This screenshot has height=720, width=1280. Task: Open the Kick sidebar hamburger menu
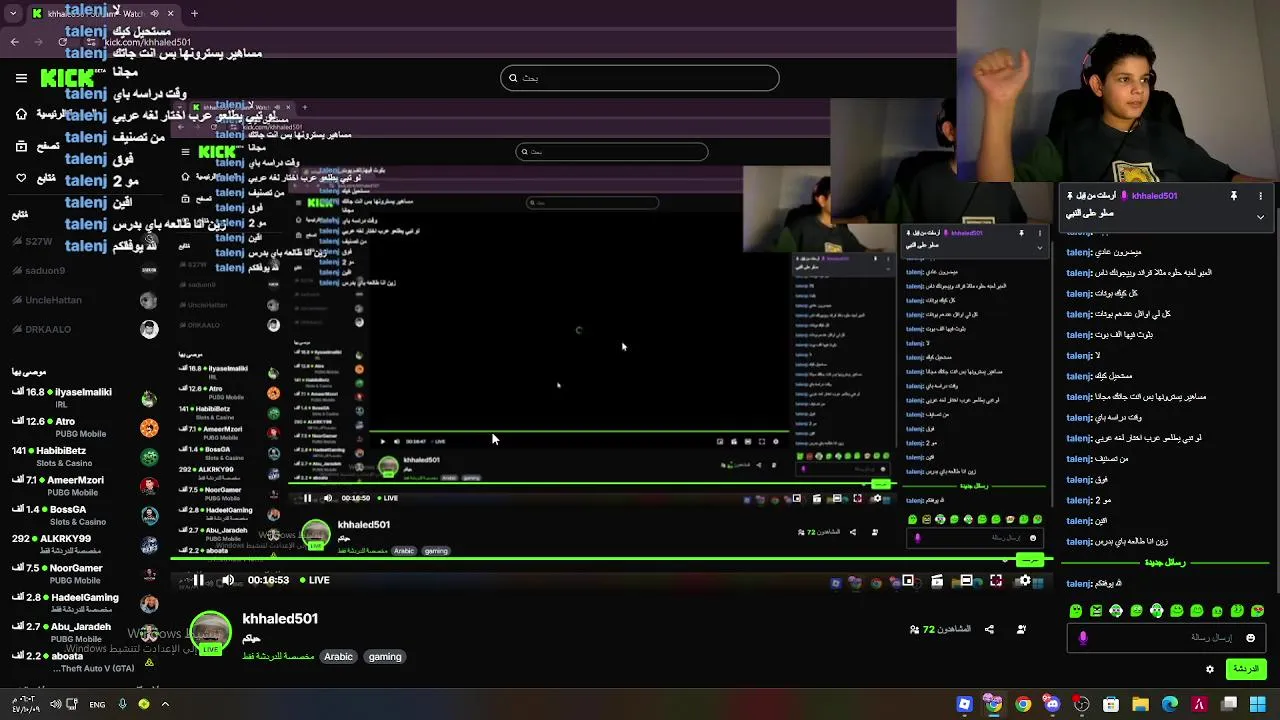pyautogui.click(x=21, y=78)
